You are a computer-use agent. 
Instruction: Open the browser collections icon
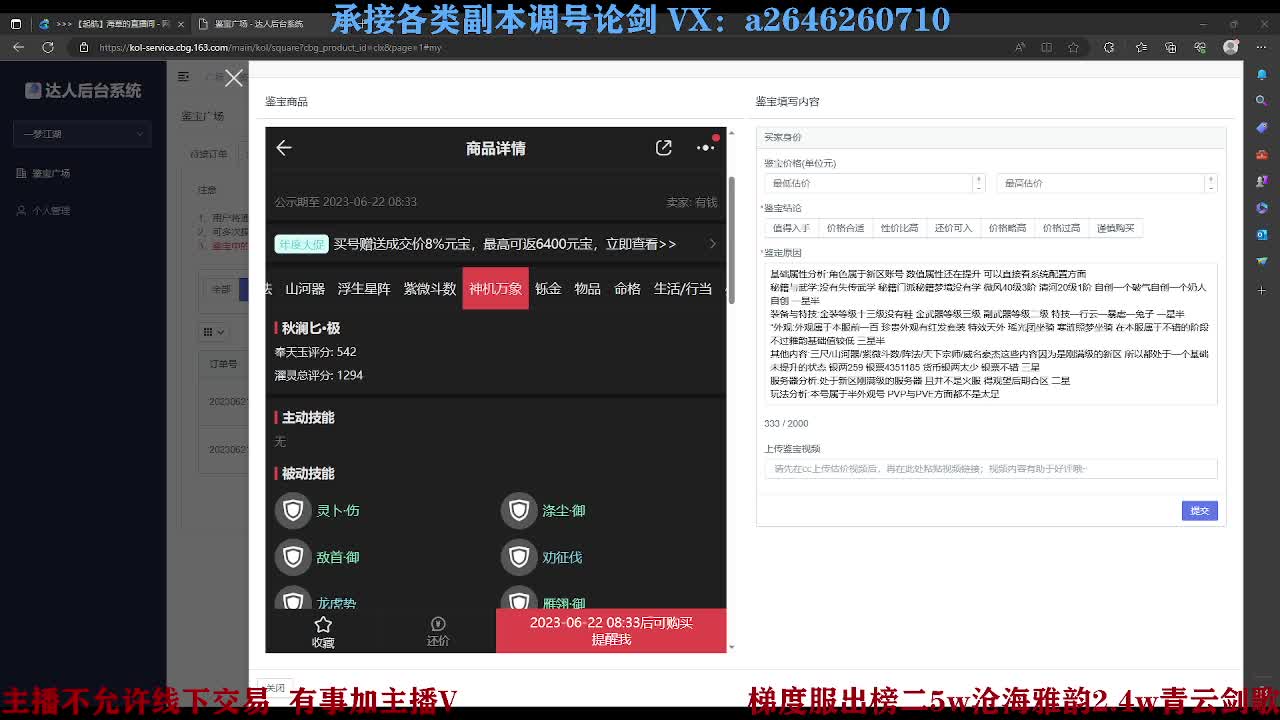point(1171,47)
